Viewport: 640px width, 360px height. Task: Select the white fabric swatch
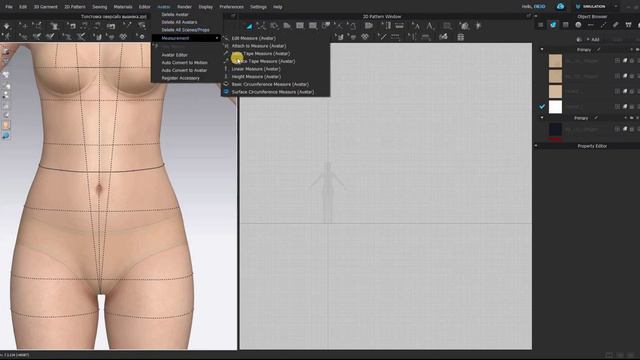tap(555, 107)
